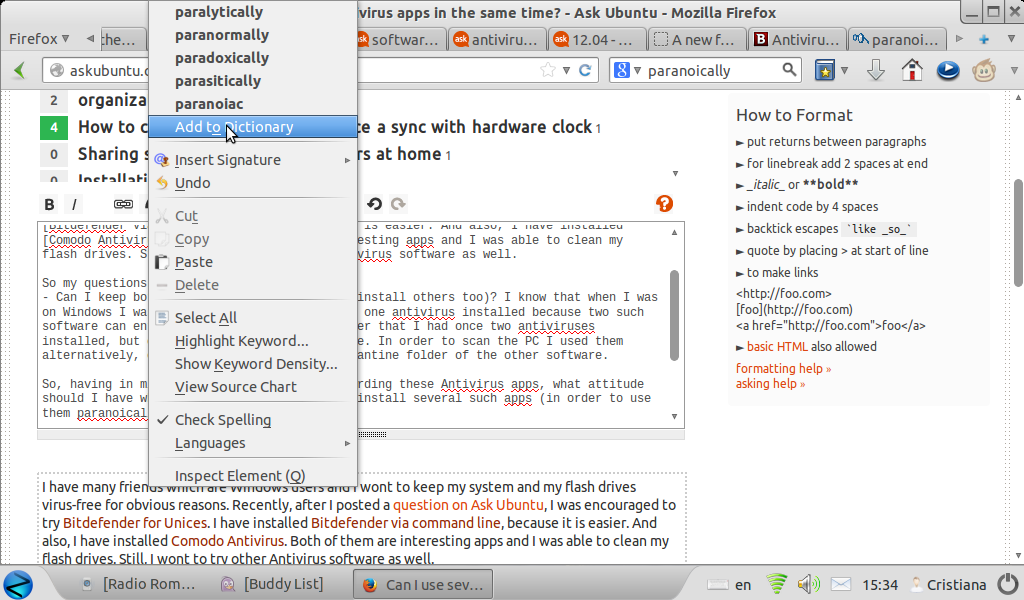Open the Ubuntu-style start menu icon
Viewport: 1024px width, 600px height.
tap(18, 584)
